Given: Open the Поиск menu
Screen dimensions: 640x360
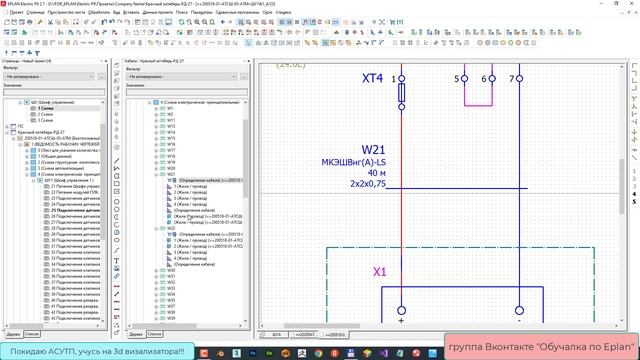Looking at the screenshot, I should 182,12.
